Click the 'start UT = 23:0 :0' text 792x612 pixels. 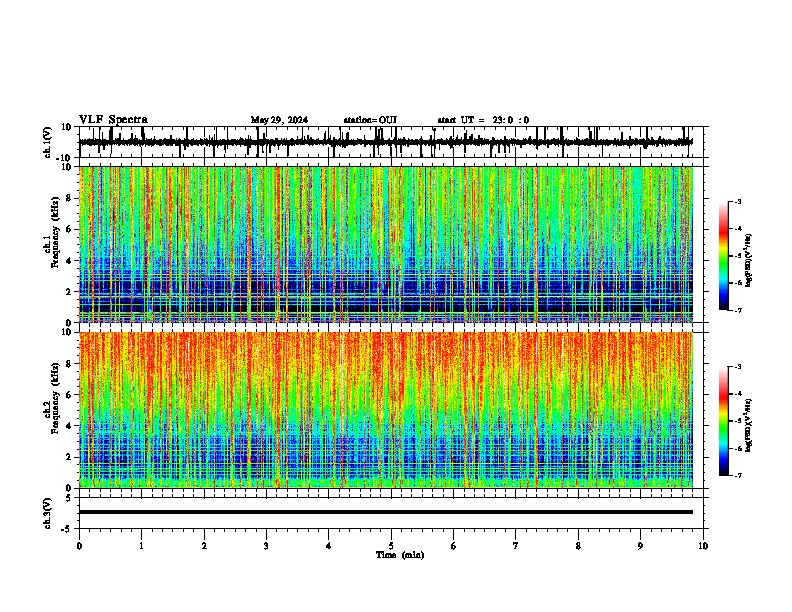483,120
